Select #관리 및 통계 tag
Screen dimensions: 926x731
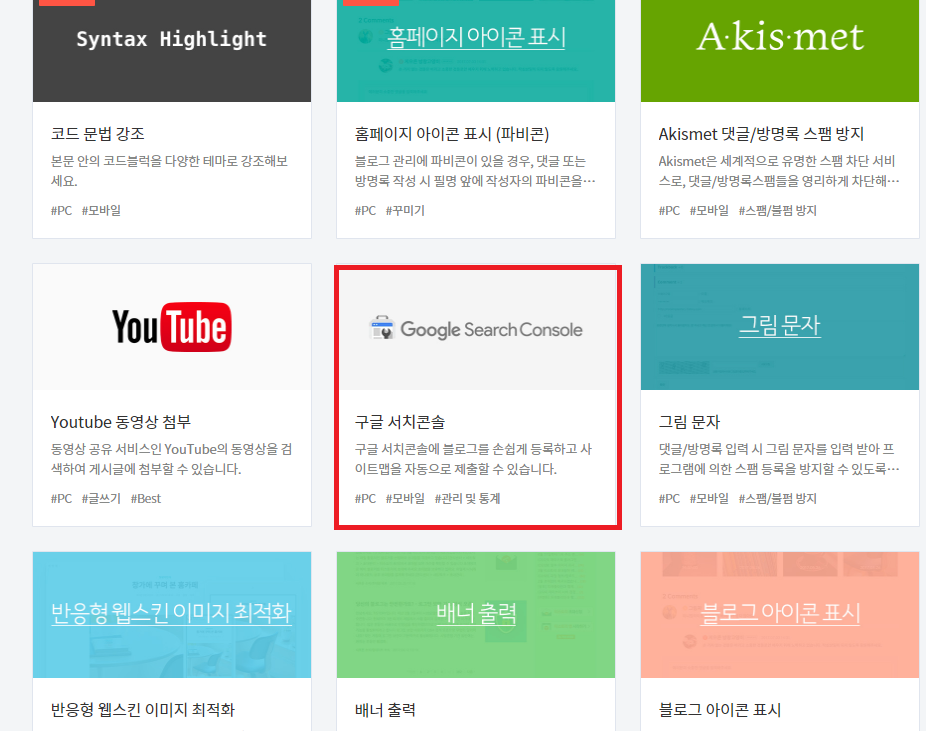coord(468,498)
